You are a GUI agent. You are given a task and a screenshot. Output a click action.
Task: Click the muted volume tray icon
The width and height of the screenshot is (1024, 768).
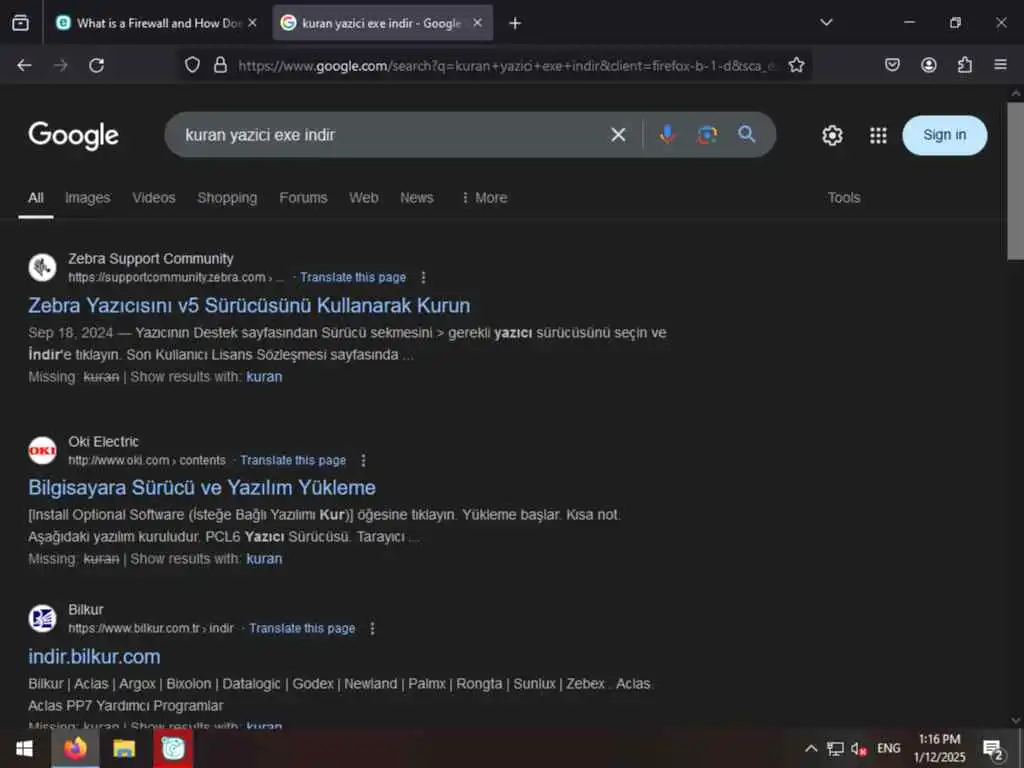859,748
